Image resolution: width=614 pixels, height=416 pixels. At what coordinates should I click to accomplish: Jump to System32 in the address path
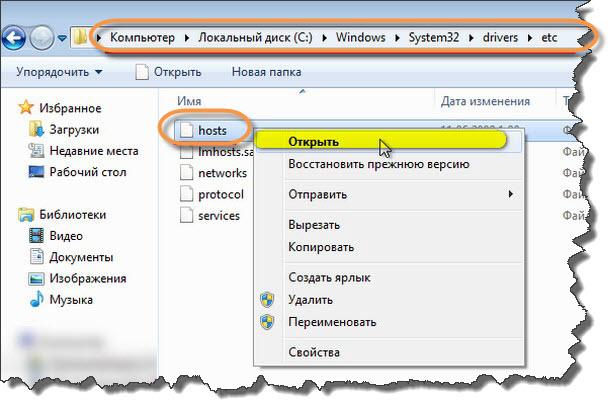433,38
